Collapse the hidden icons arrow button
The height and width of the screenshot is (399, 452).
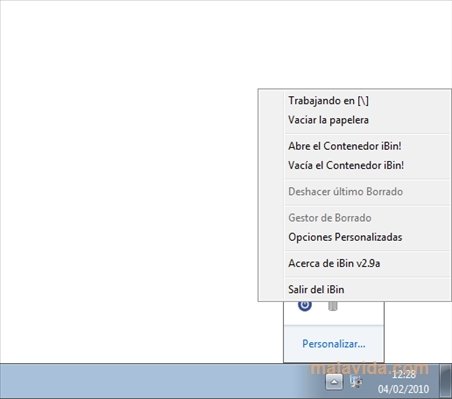tap(334, 381)
